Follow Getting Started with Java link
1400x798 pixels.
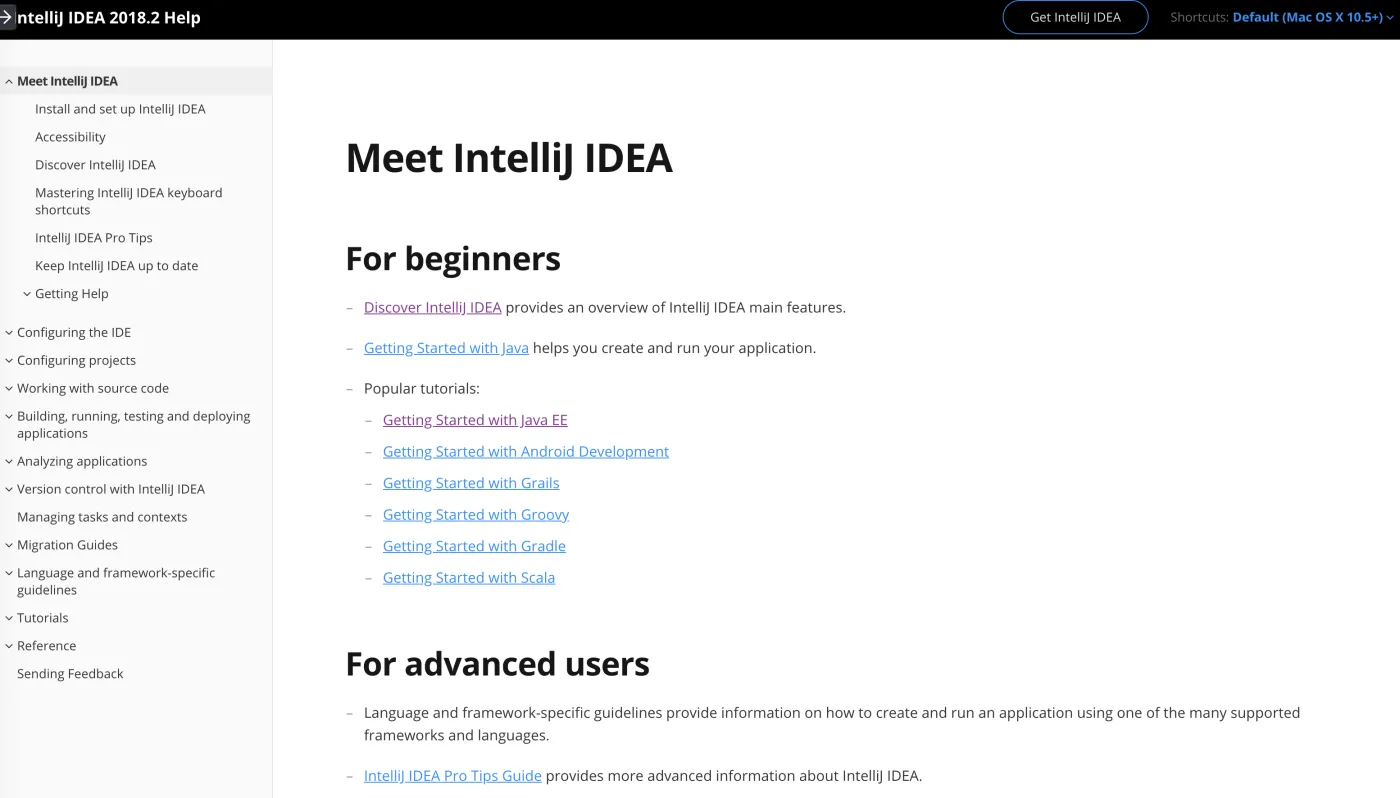tap(446, 349)
